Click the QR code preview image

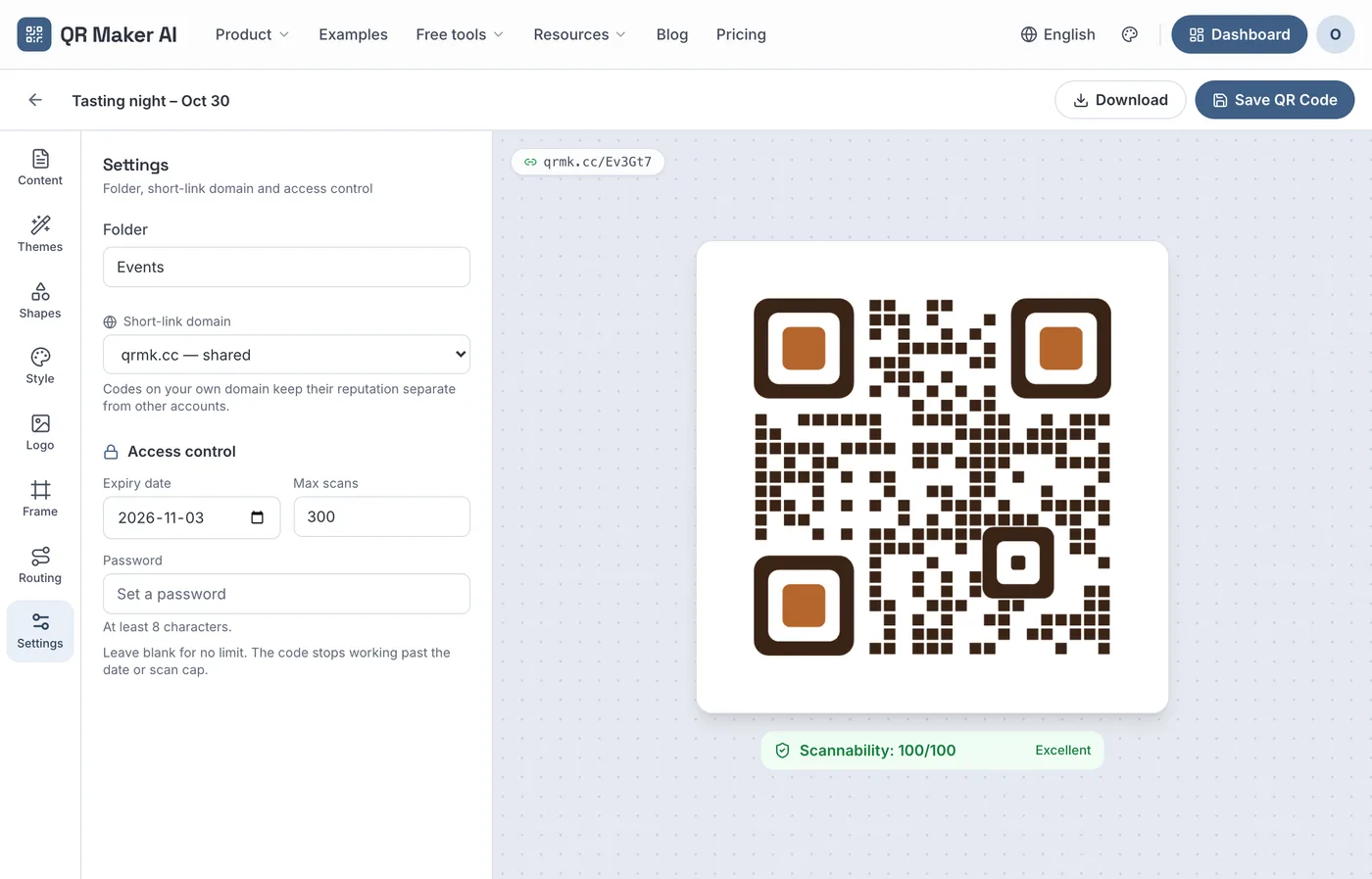pyautogui.click(x=932, y=477)
